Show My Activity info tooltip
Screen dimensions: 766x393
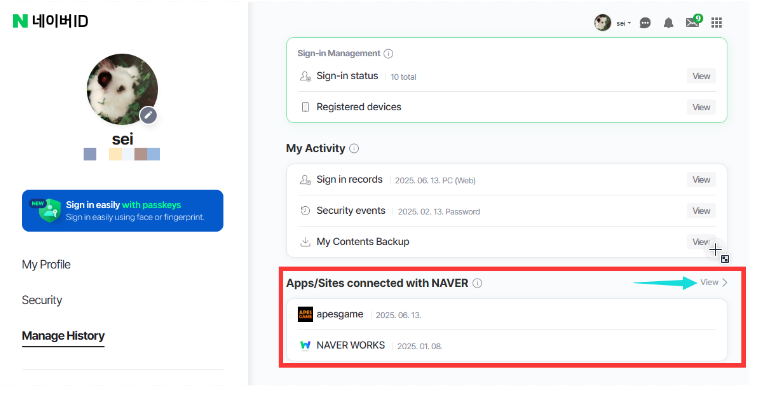(354, 149)
